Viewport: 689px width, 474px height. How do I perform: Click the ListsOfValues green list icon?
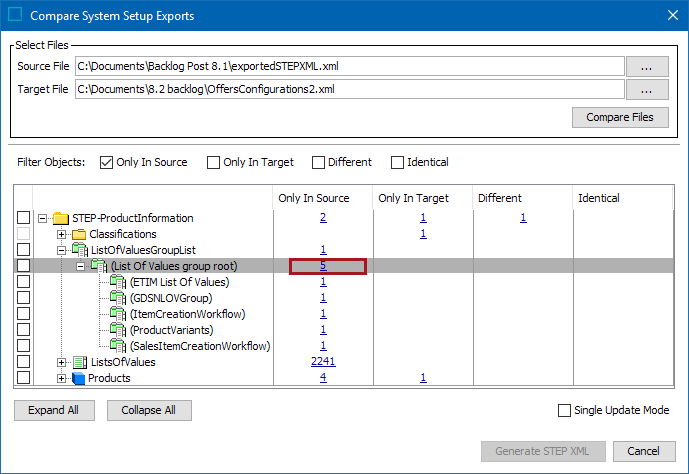[x=79, y=362]
